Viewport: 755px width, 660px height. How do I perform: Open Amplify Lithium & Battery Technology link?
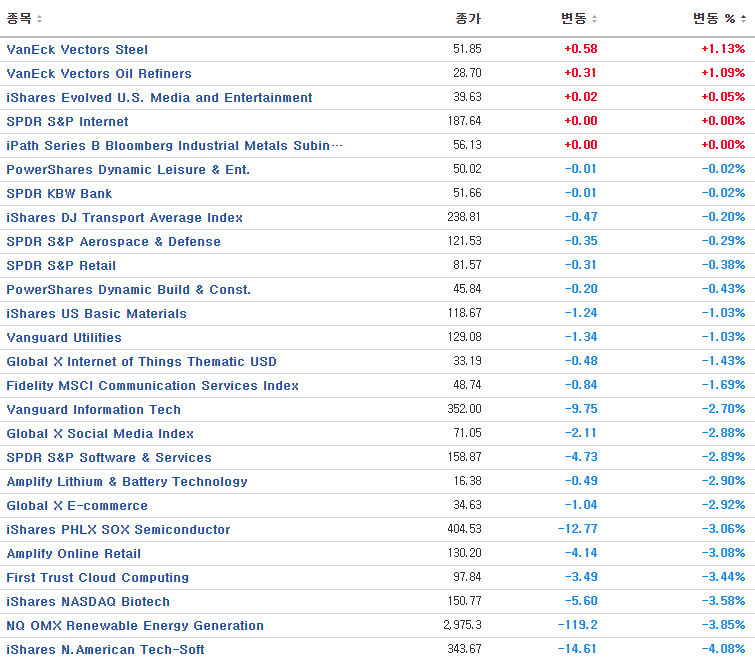point(127,482)
